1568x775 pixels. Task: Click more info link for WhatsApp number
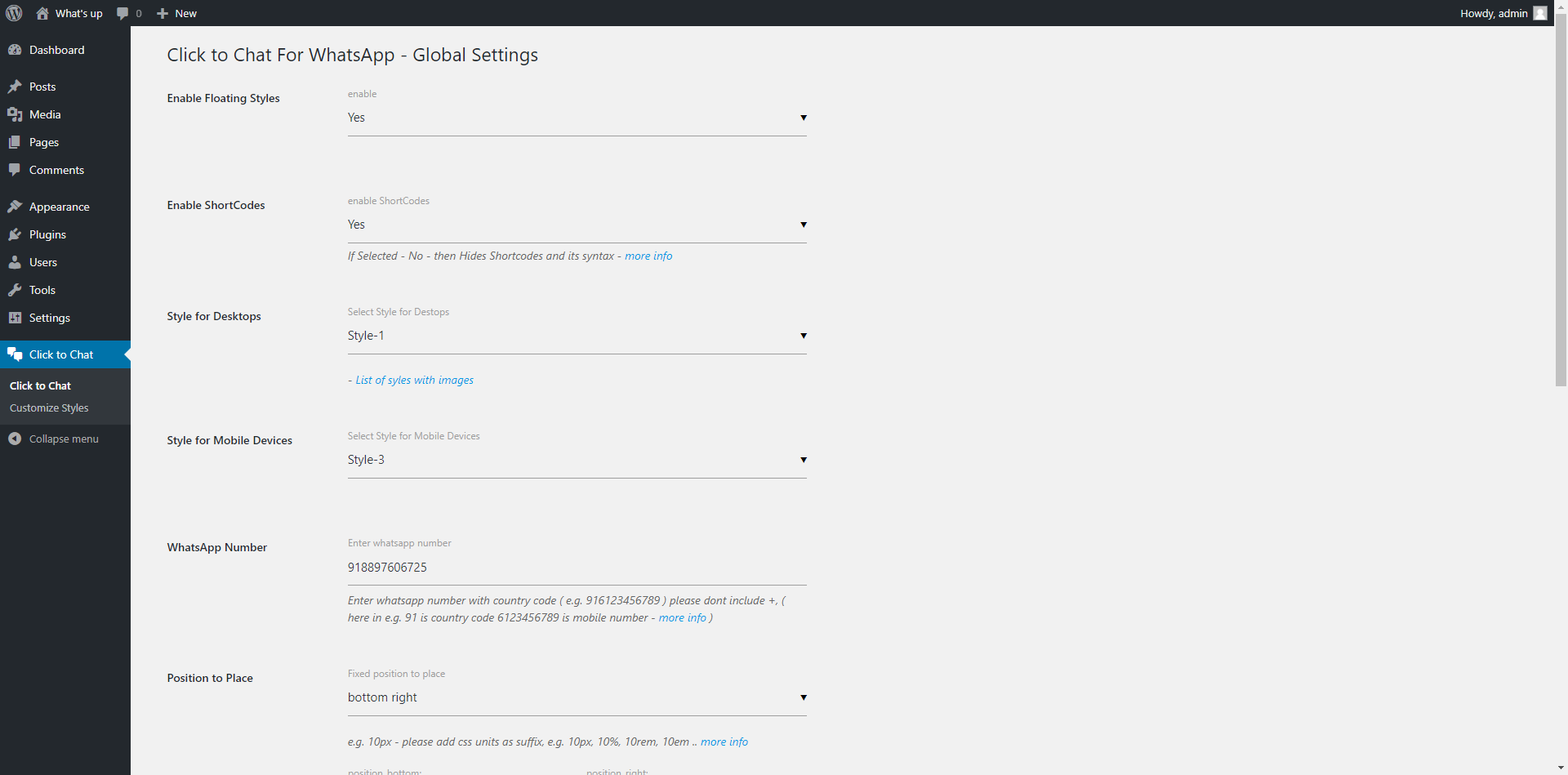pyautogui.click(x=682, y=617)
